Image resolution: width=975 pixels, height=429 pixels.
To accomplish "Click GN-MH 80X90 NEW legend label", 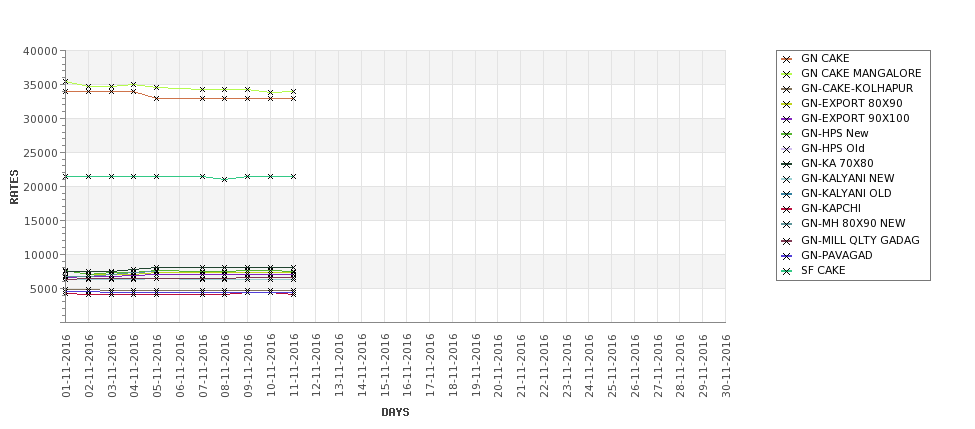I will [853, 223].
